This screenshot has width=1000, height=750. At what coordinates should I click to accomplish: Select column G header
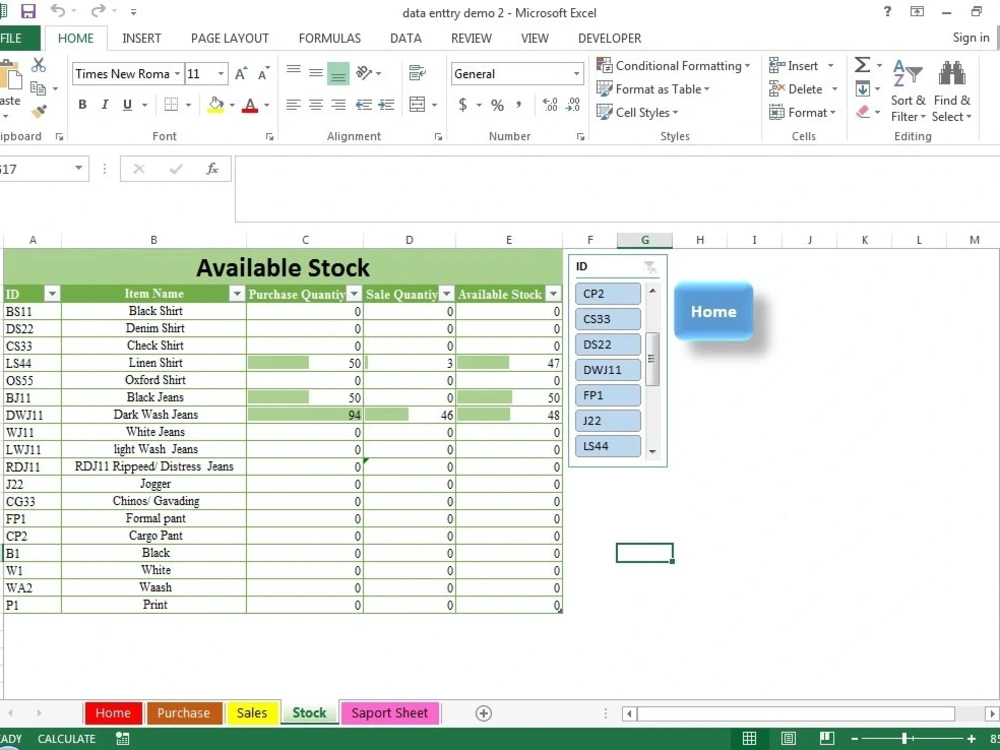click(645, 240)
